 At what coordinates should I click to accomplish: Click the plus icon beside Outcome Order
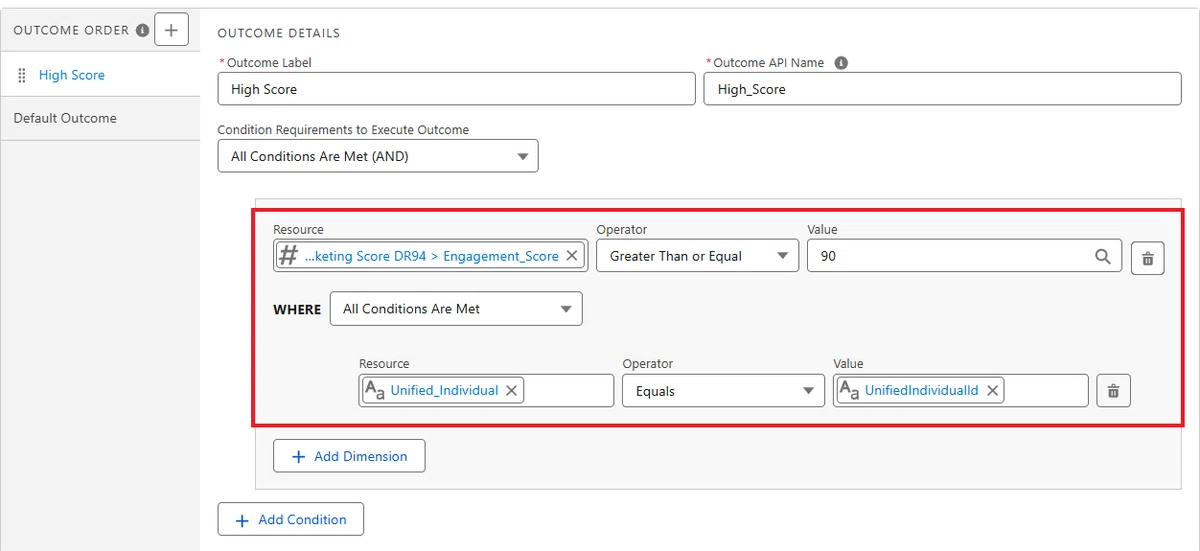tap(171, 30)
